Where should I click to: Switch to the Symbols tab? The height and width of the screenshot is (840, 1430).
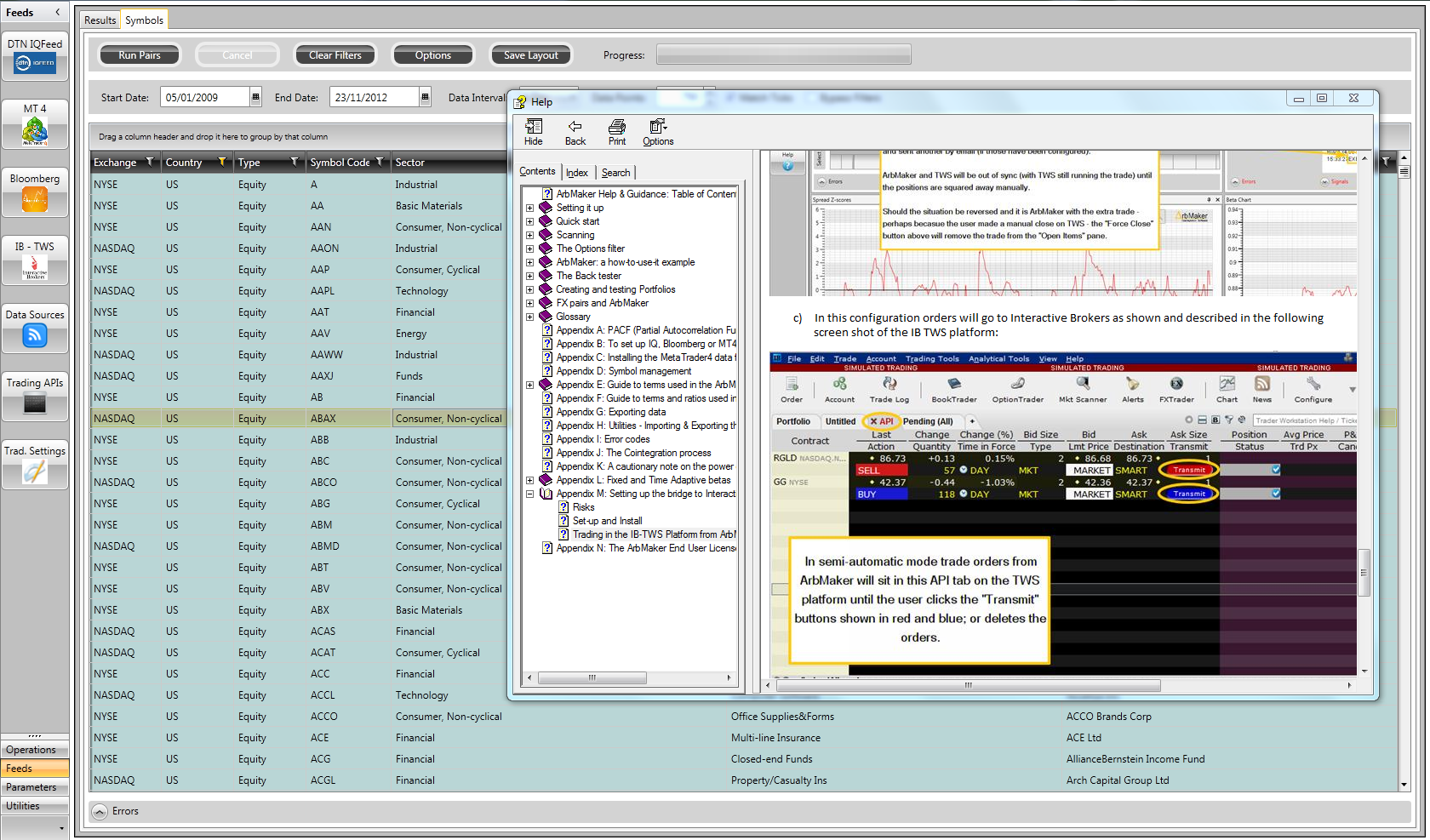pyautogui.click(x=144, y=20)
